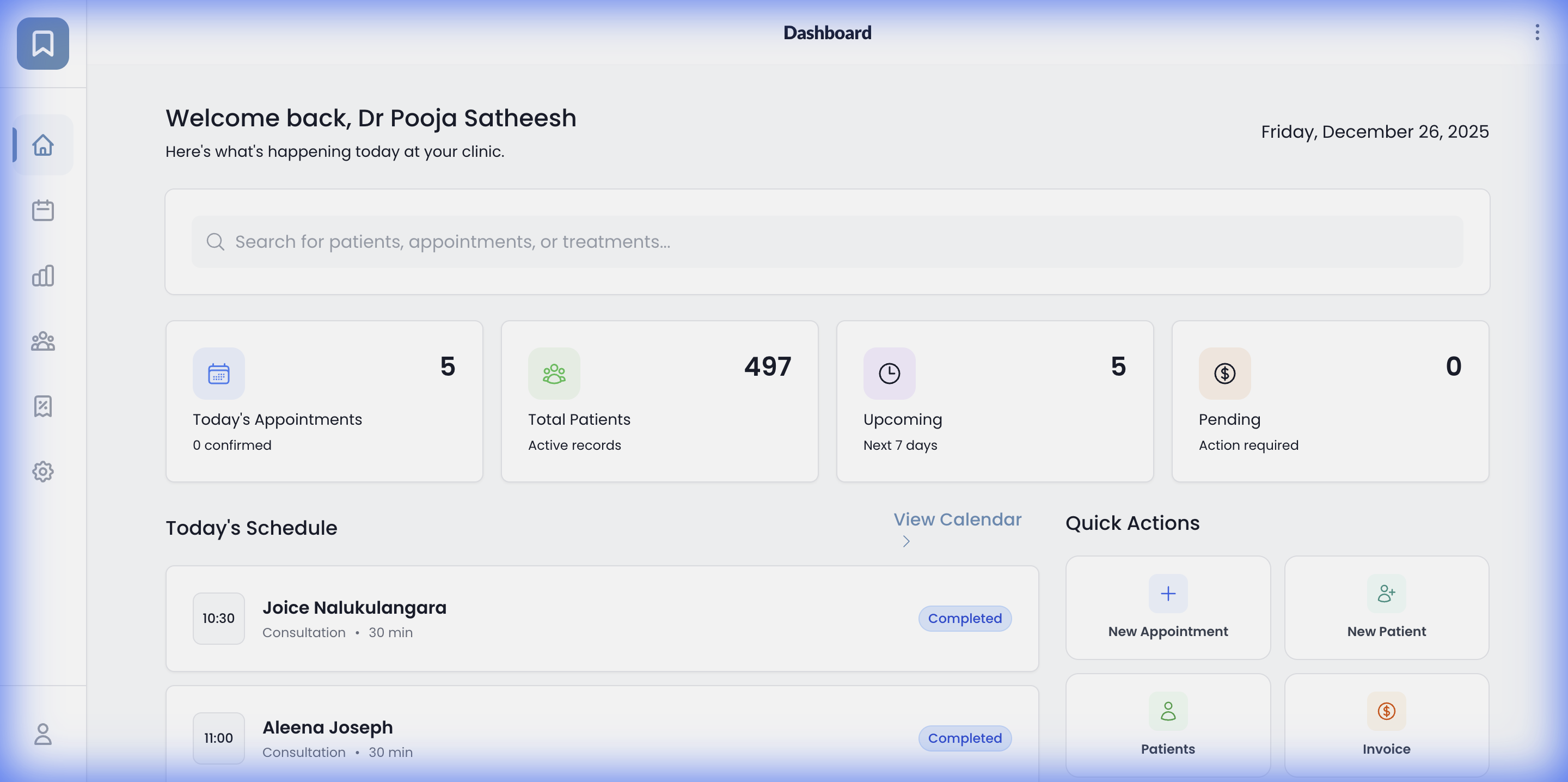This screenshot has width=1568, height=782.
Task: Click the bookmark logo icon in sidebar
Action: pos(42,43)
